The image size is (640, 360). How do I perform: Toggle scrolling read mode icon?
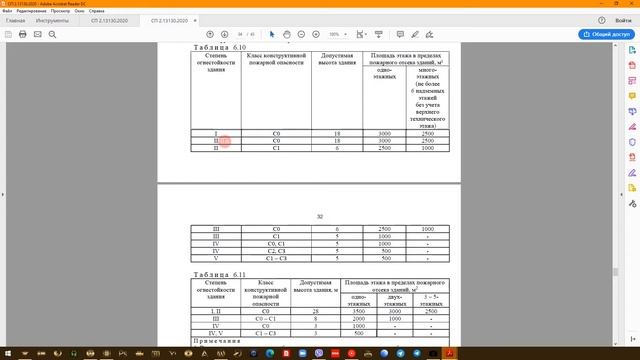pyautogui.click(x=379, y=34)
